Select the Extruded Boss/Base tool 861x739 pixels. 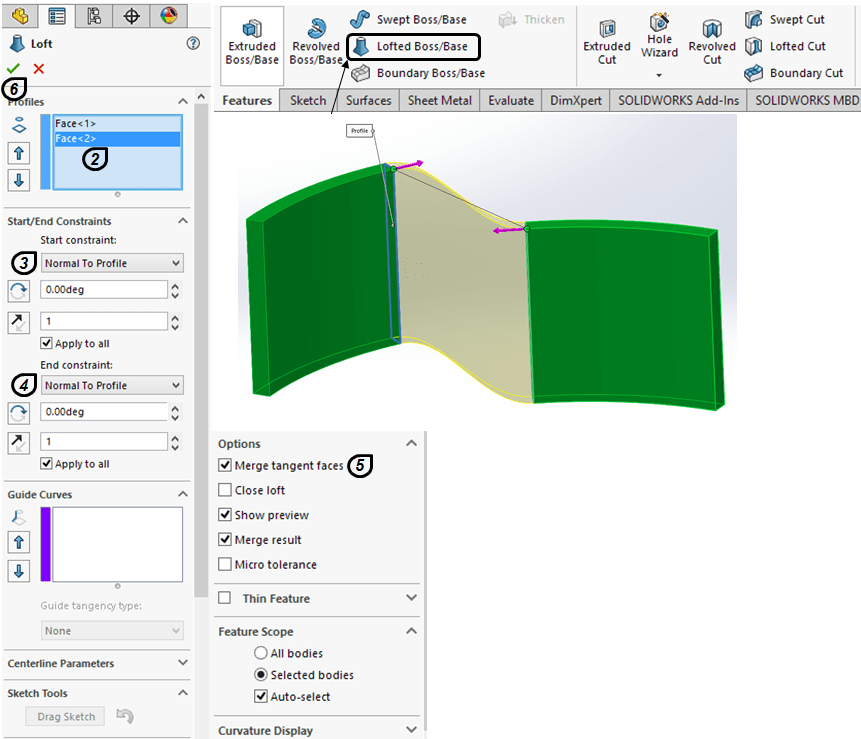pos(251,38)
